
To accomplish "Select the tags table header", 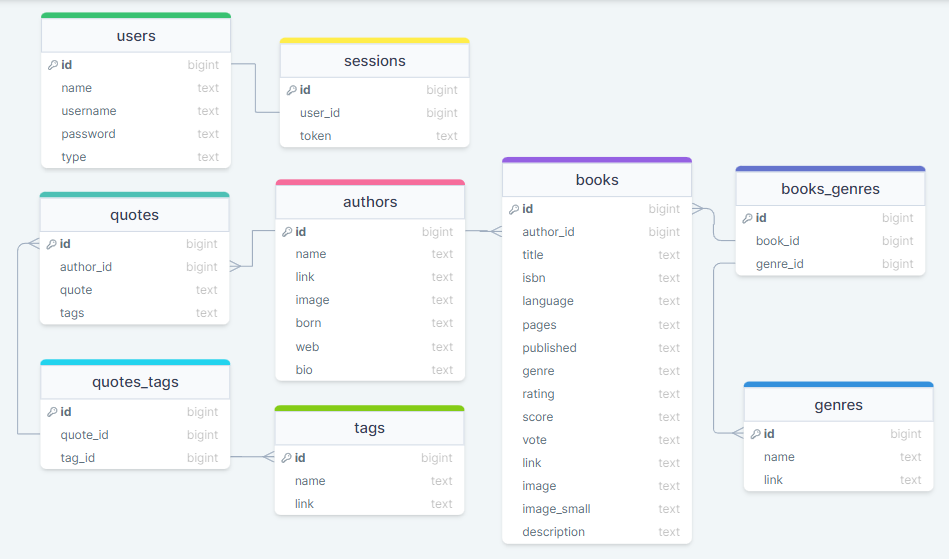I will [x=369, y=428].
